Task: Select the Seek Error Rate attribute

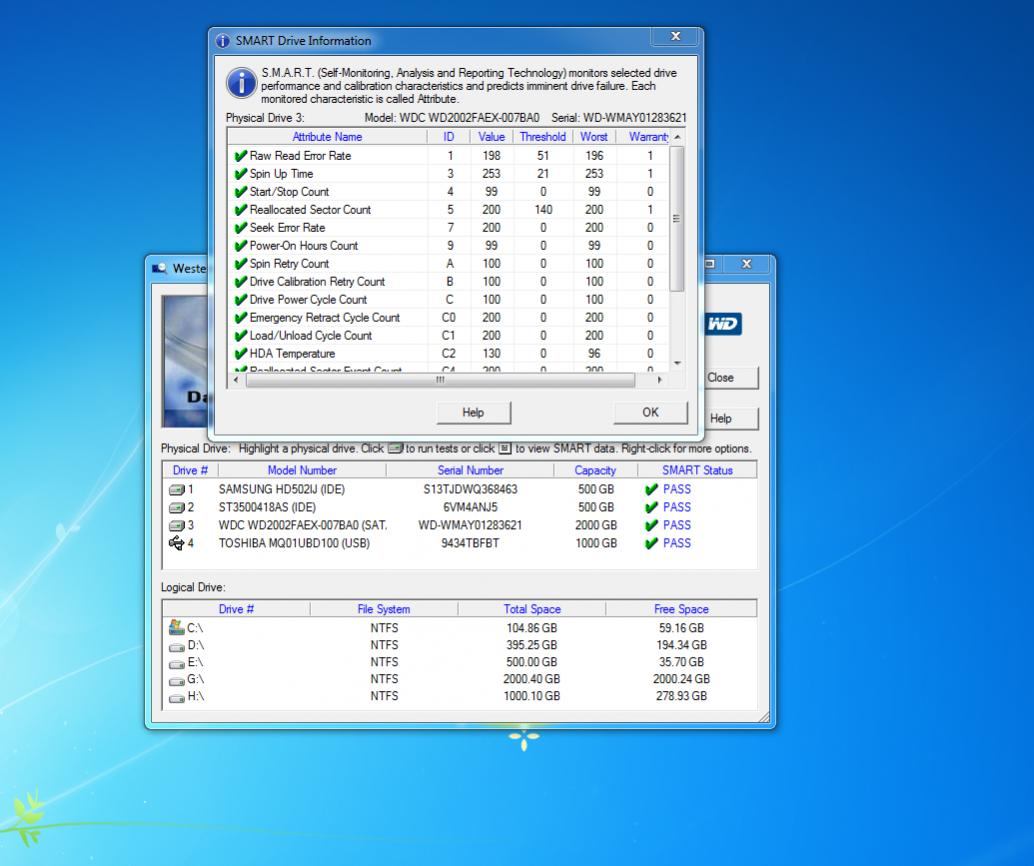Action: [x=448, y=228]
